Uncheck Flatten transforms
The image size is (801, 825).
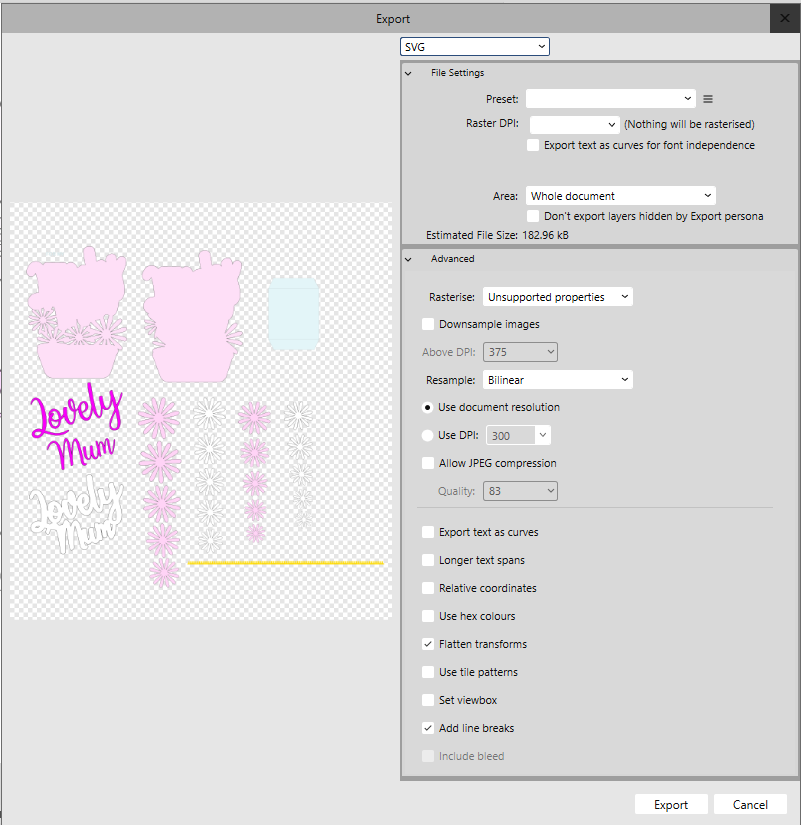(x=428, y=644)
